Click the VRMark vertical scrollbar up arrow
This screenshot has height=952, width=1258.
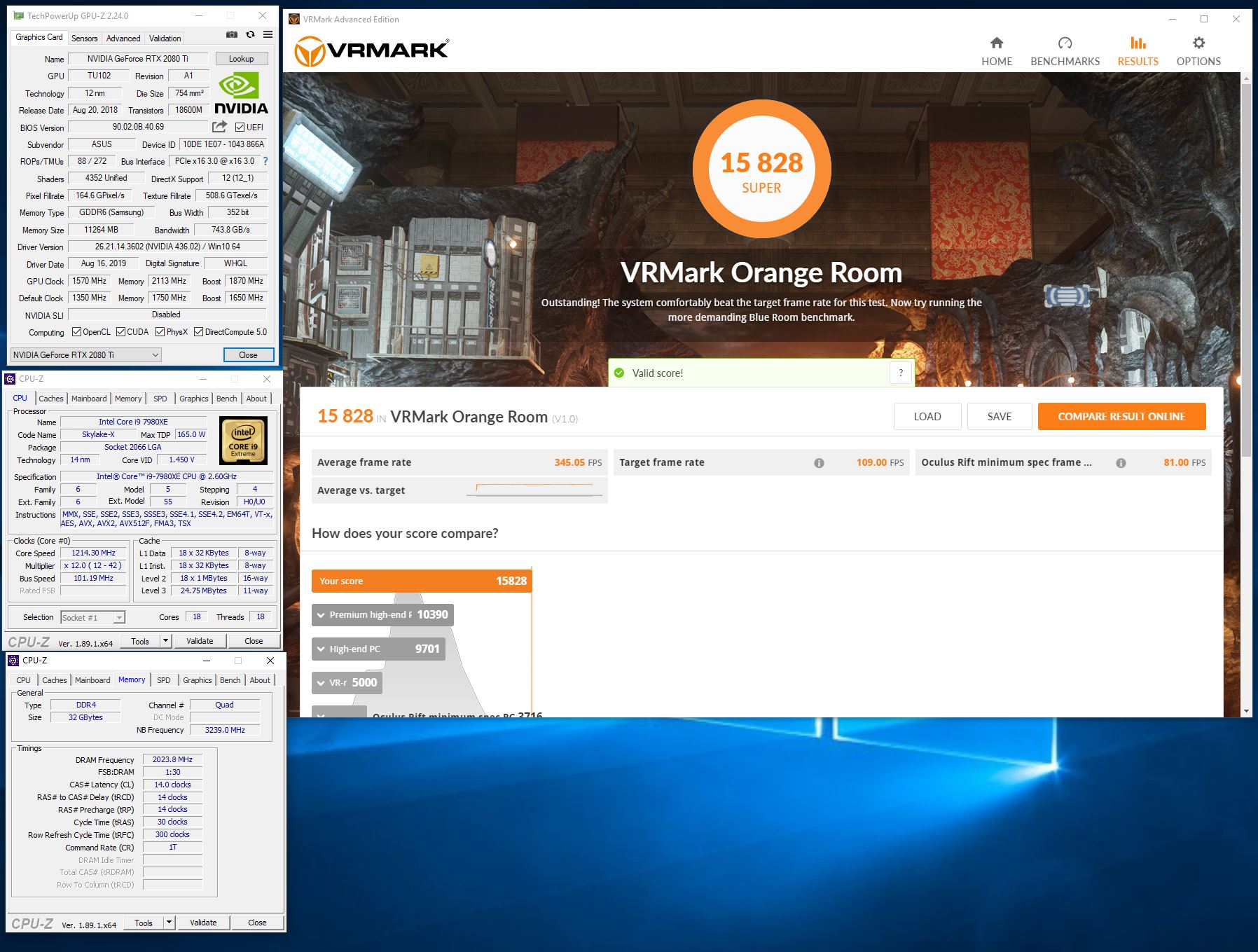1246,78
